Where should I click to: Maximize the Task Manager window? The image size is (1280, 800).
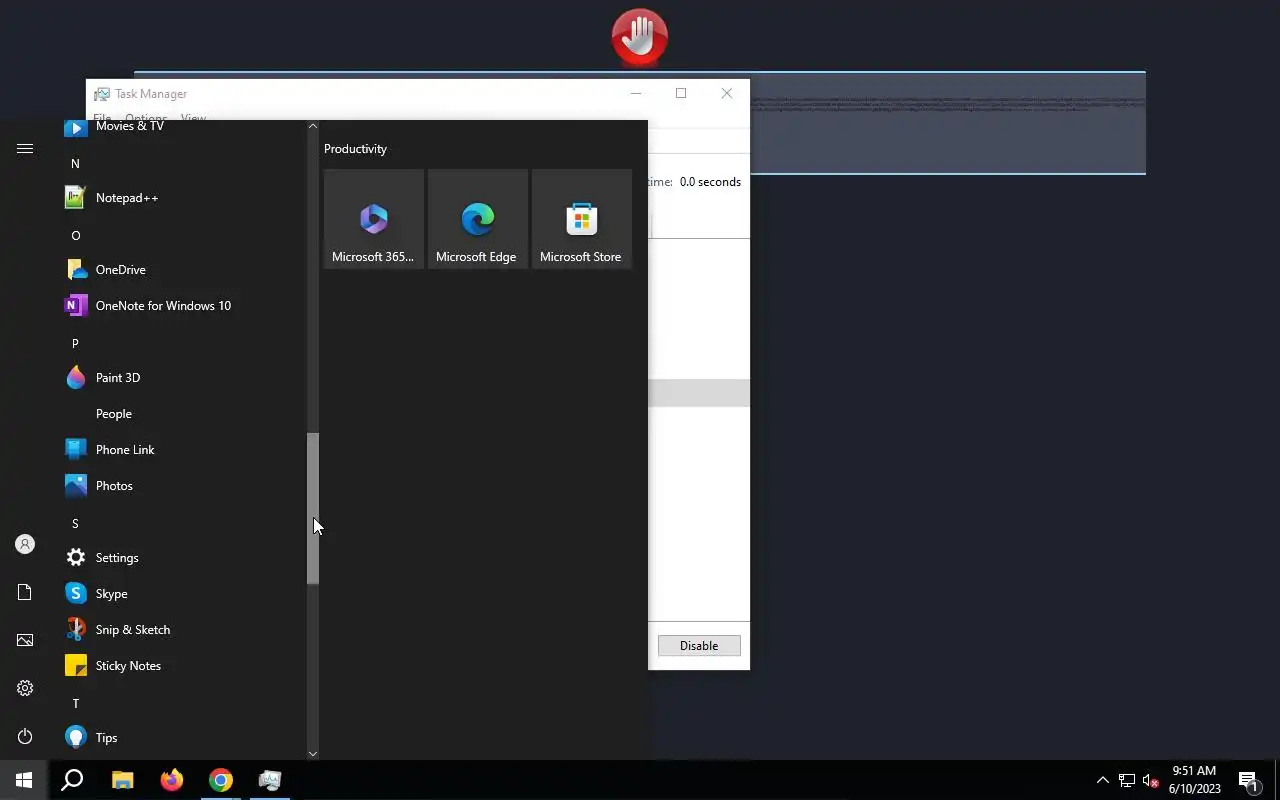681,93
